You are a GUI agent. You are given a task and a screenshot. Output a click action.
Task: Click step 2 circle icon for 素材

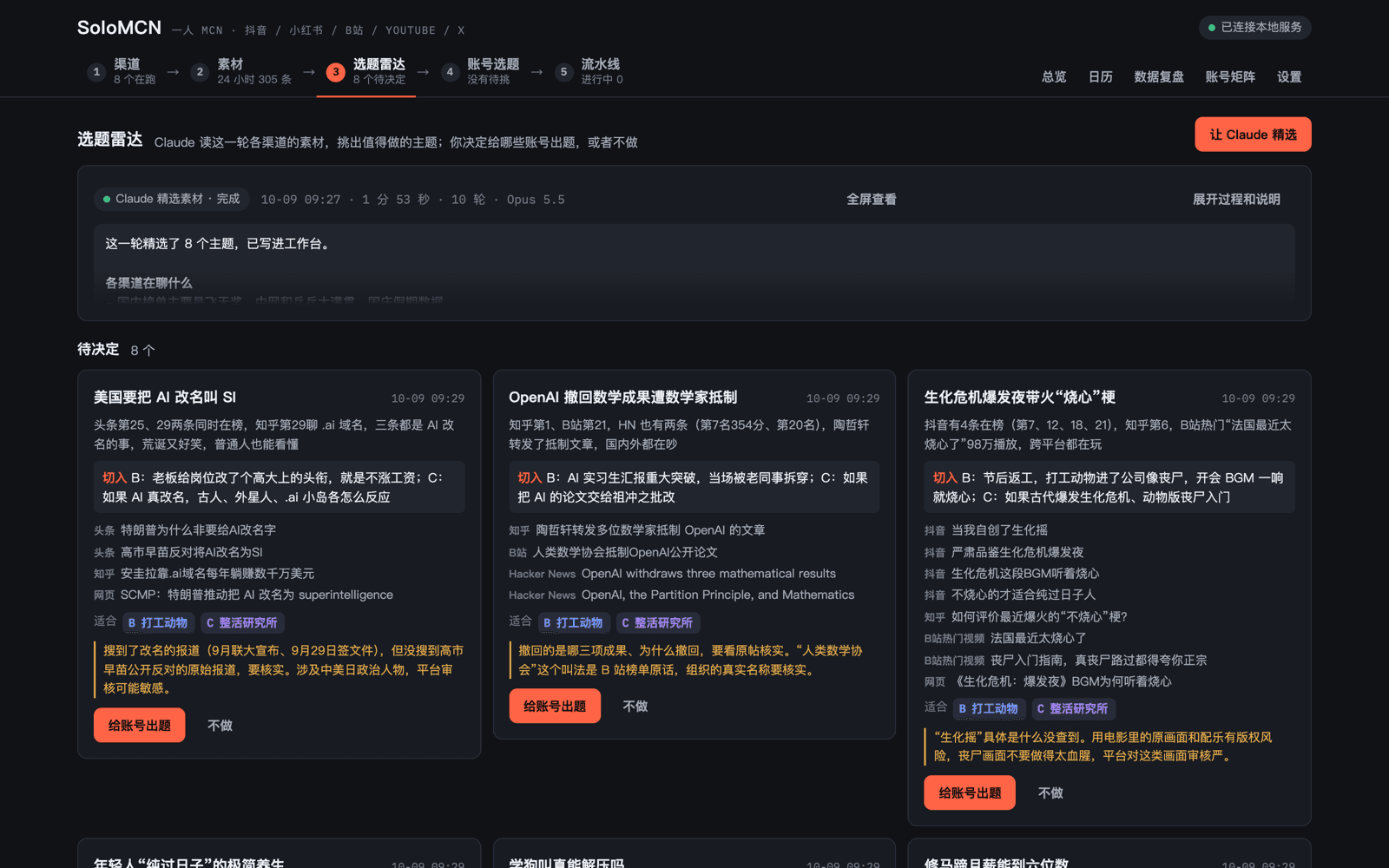(200, 72)
